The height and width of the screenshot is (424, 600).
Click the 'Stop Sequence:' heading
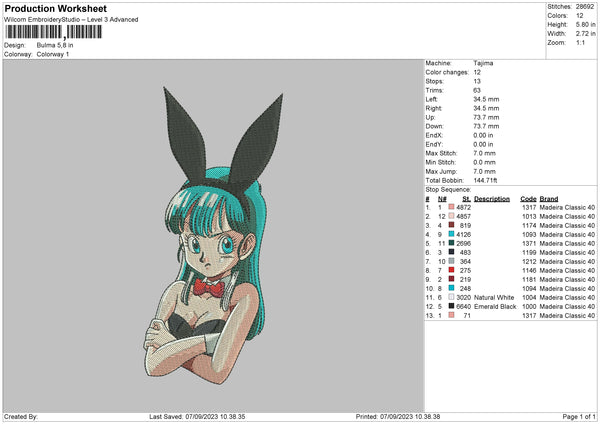448,189
